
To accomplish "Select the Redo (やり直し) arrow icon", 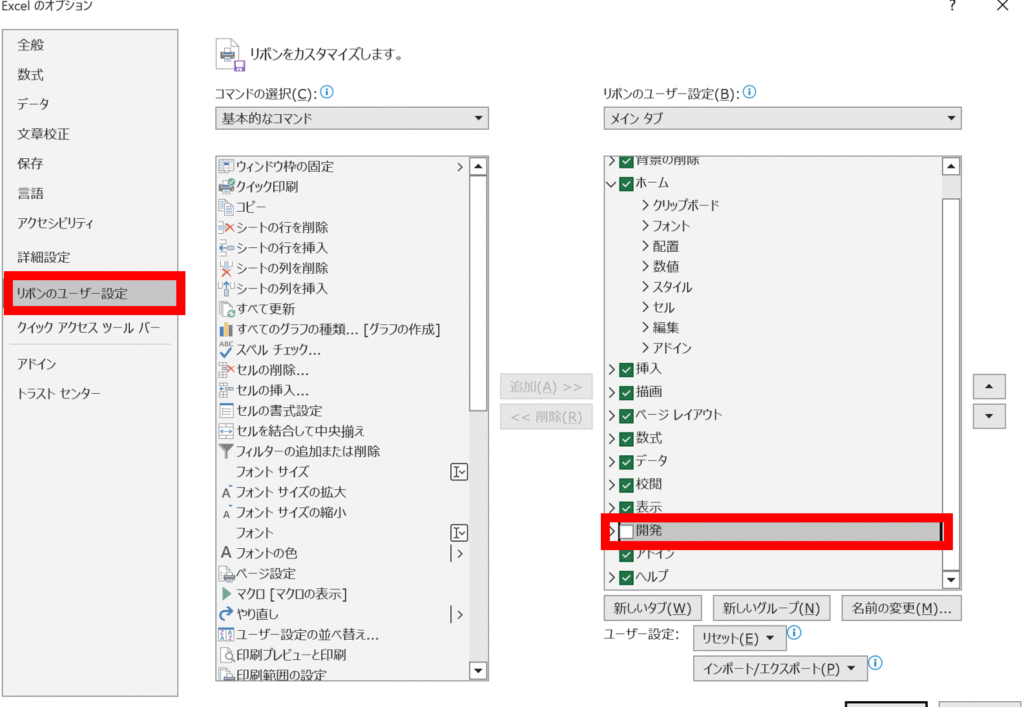I will (x=226, y=614).
